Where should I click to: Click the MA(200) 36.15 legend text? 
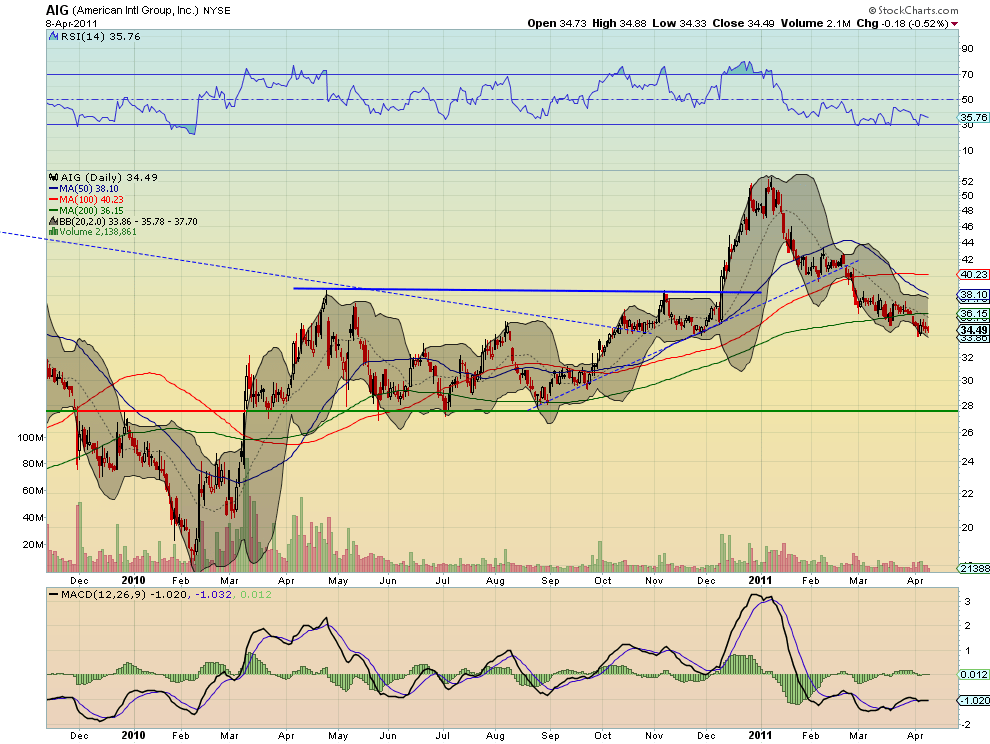pos(92,210)
